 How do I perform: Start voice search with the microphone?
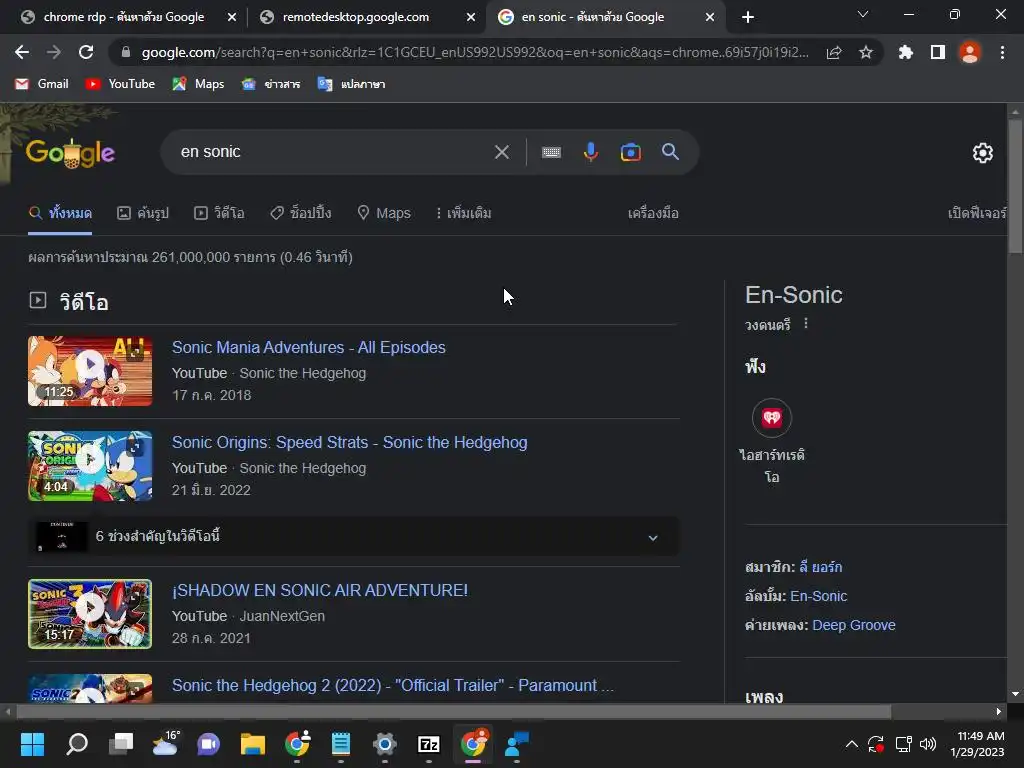(x=590, y=152)
